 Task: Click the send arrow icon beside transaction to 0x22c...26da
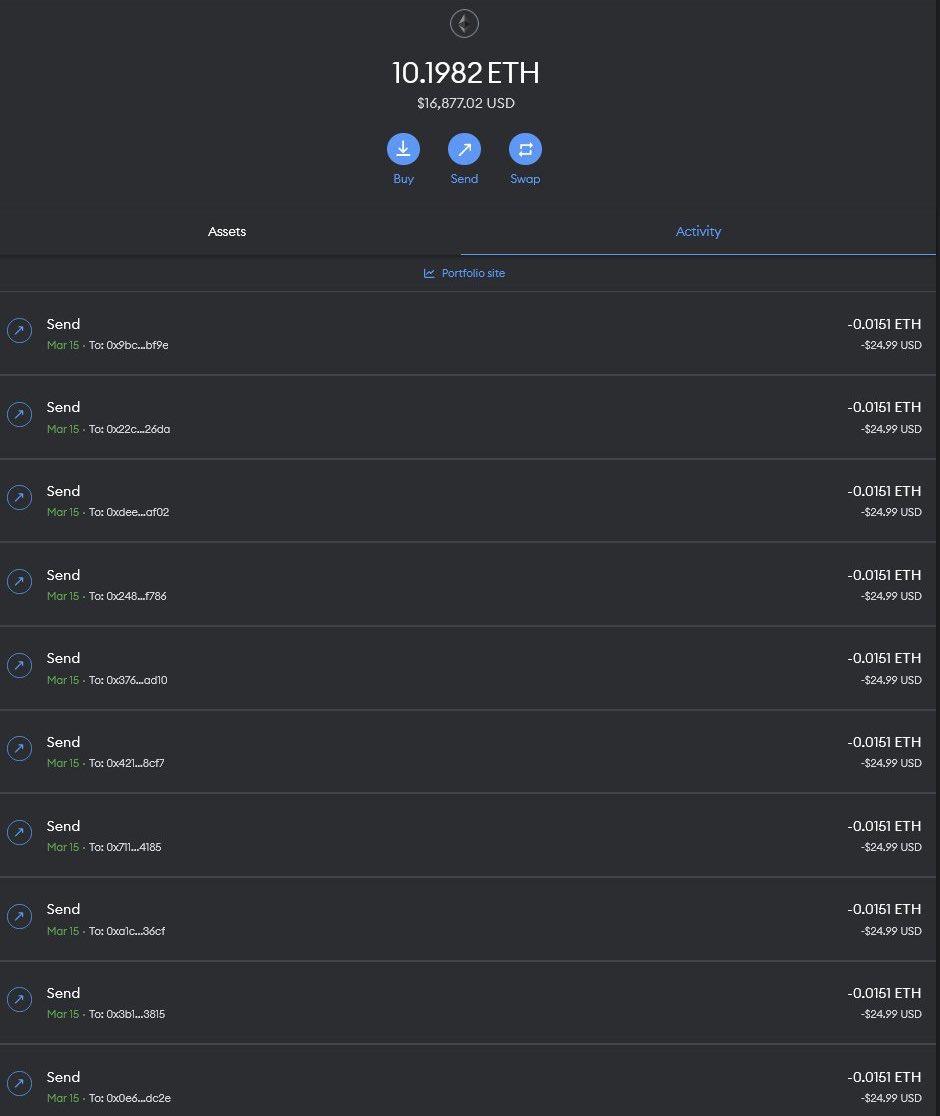[20, 415]
